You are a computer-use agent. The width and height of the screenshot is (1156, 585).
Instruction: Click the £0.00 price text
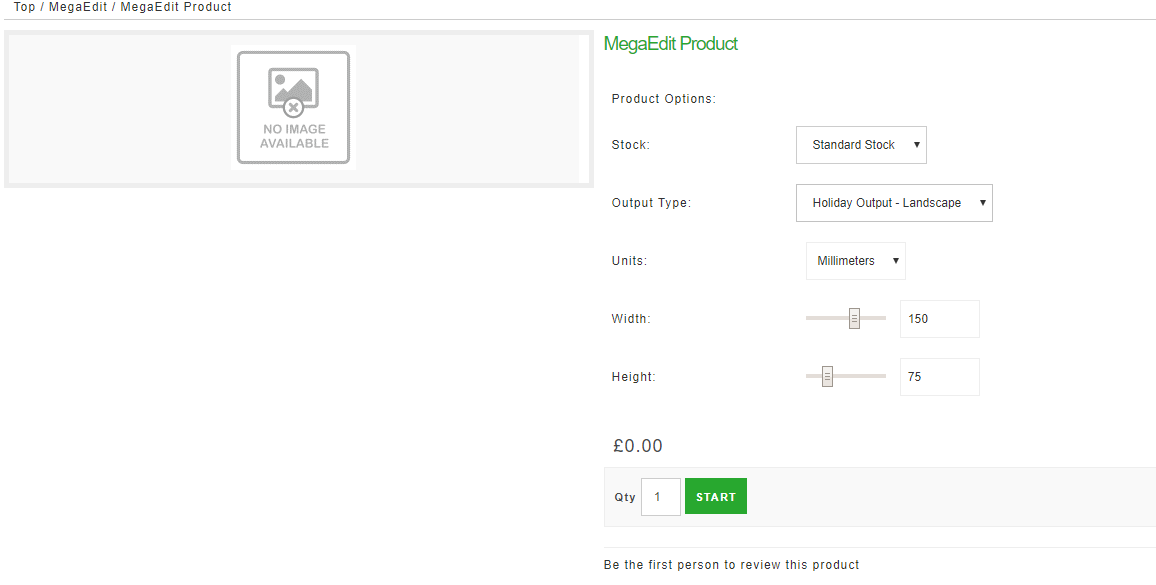pyautogui.click(x=637, y=446)
